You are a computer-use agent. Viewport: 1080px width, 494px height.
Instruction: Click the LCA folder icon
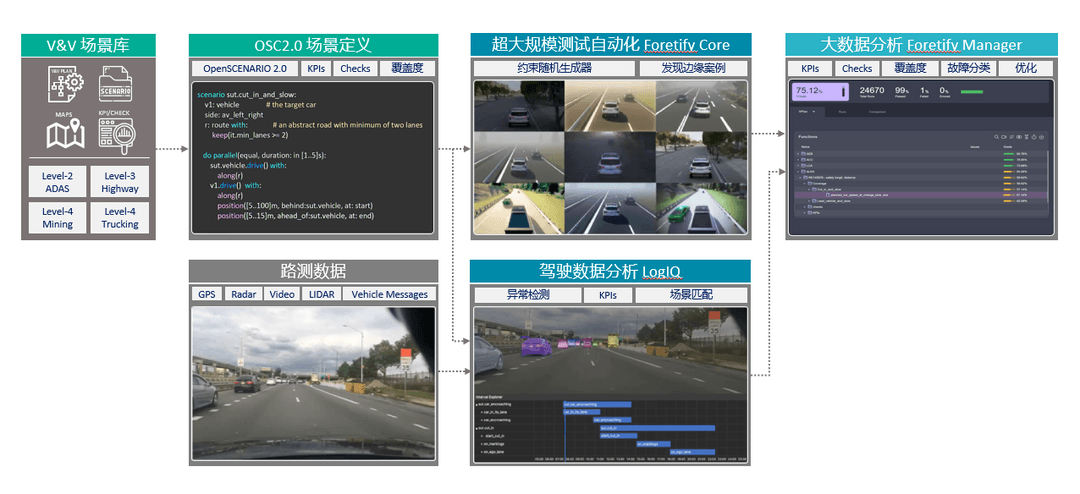[x=803, y=165]
